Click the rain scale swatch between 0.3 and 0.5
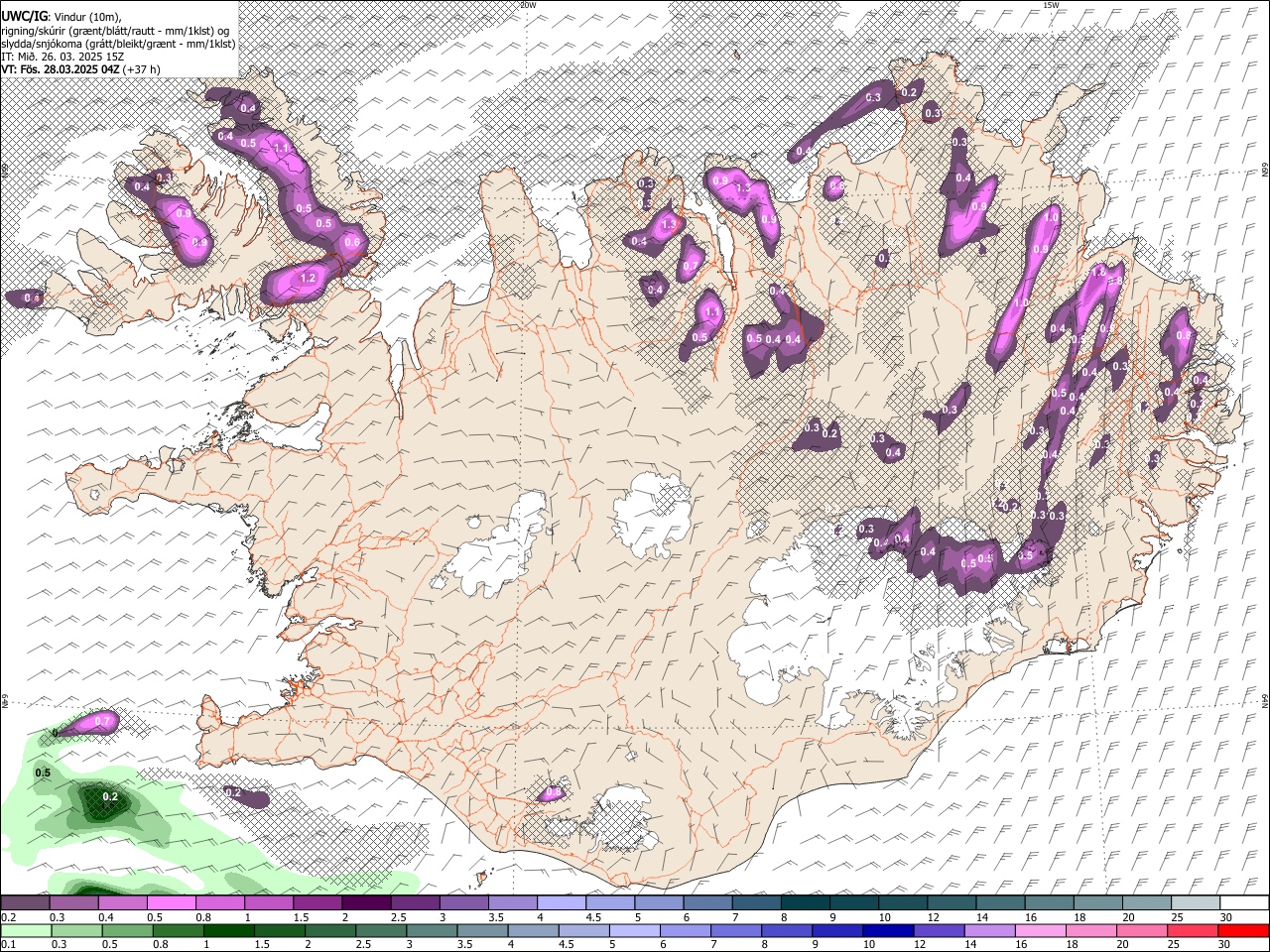This screenshot has height=952, width=1270. point(76,930)
